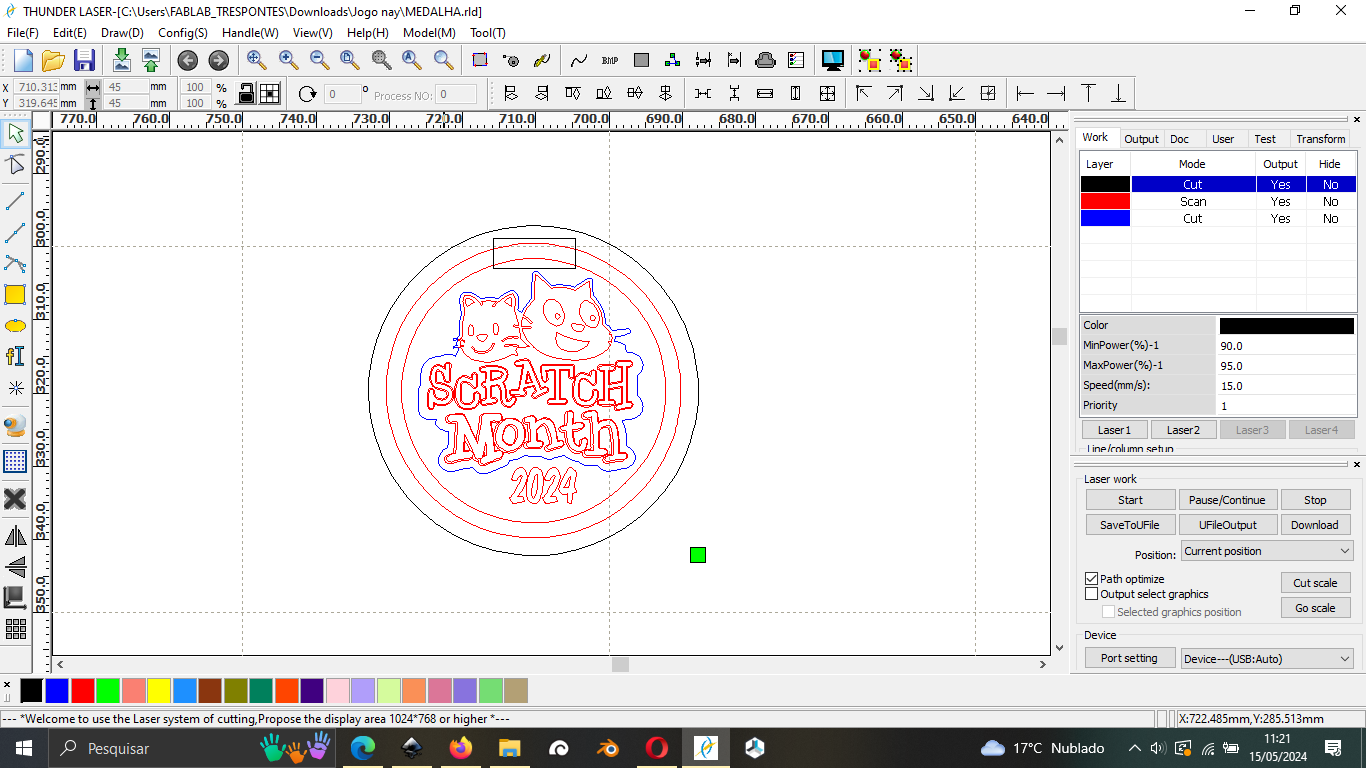Screen dimensions: 1366x768
Task: Select the black Color field in layer properties
Action: point(1286,325)
